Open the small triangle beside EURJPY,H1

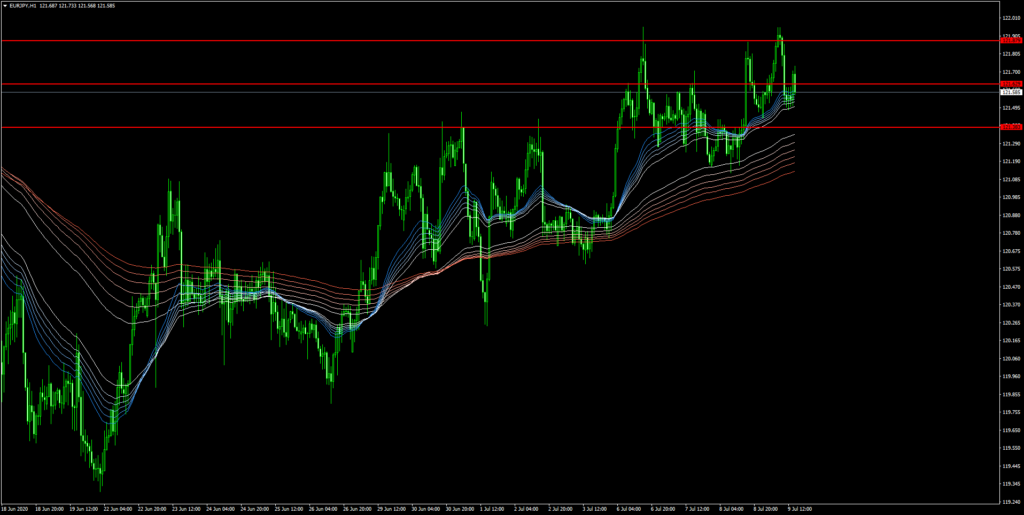[6, 7]
